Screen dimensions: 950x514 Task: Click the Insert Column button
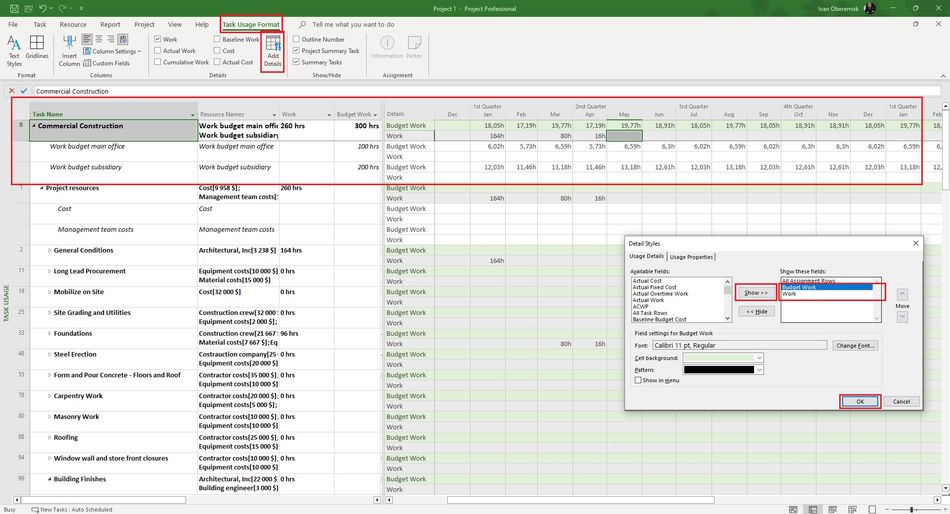click(x=69, y=51)
